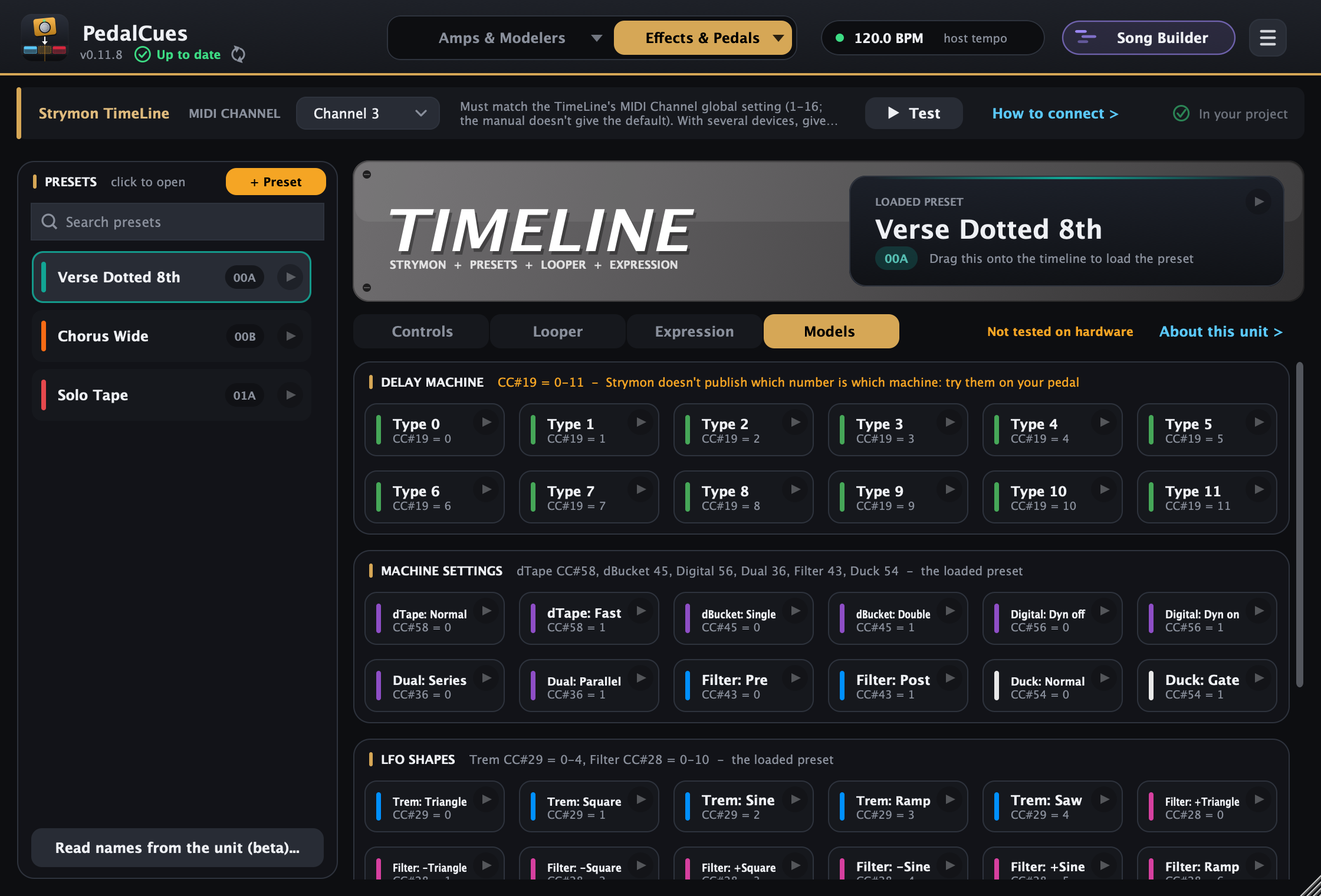
Task: Send delay machine Type 0
Action: tap(435, 430)
